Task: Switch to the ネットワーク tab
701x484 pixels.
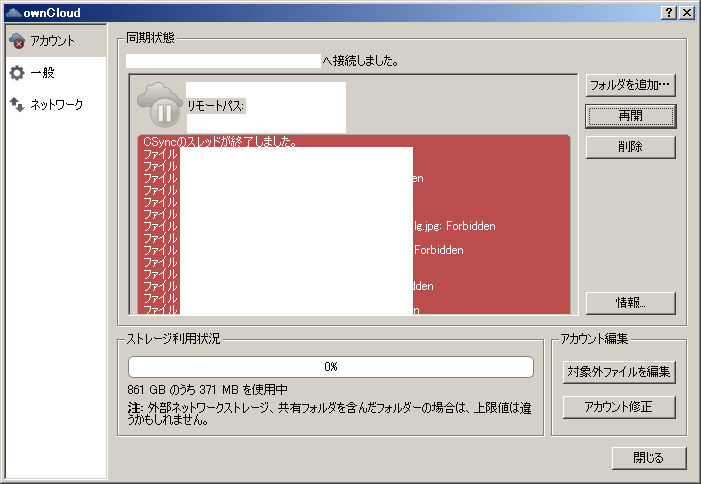Action: [x=56, y=105]
